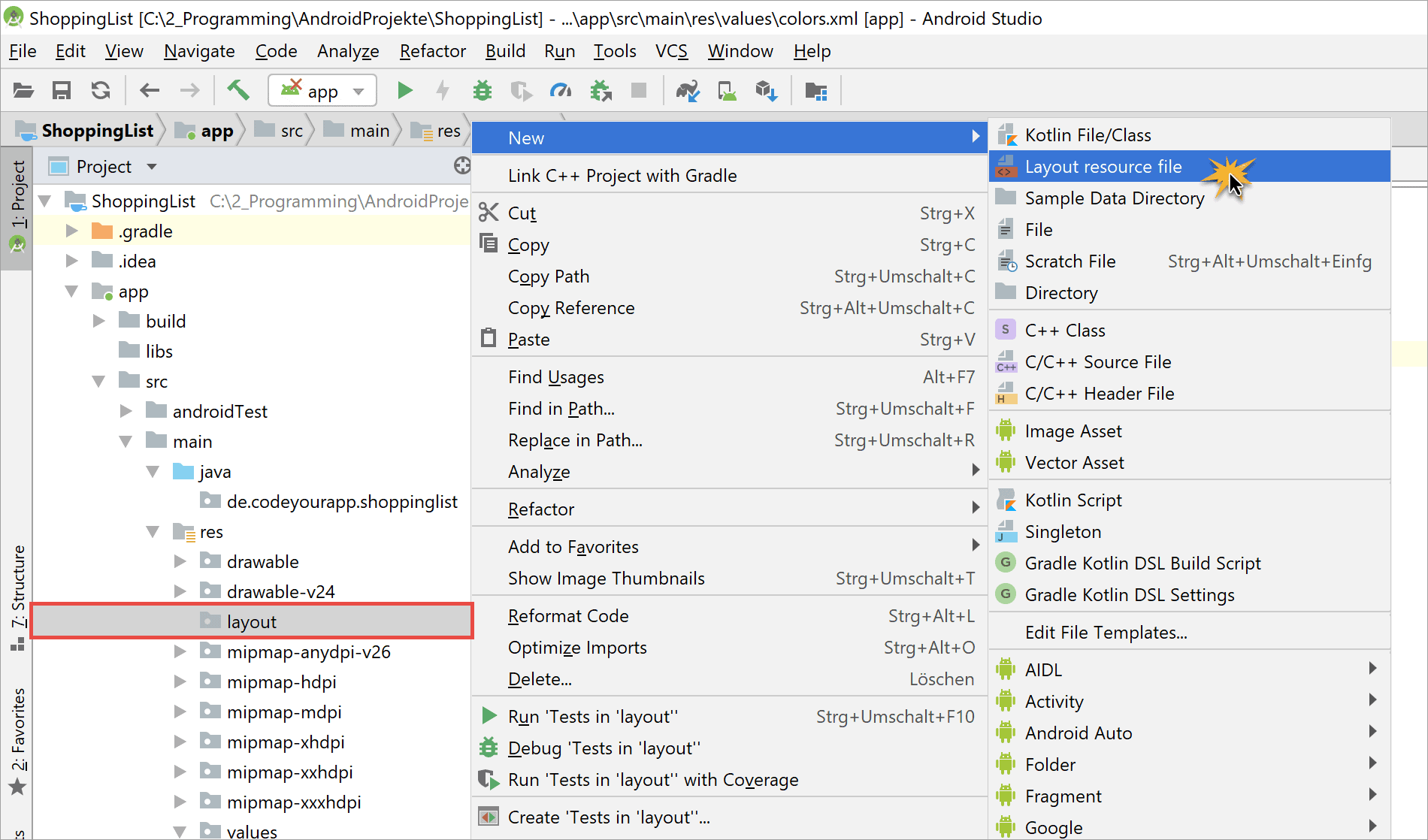Select Paste in the context menu

(729, 340)
